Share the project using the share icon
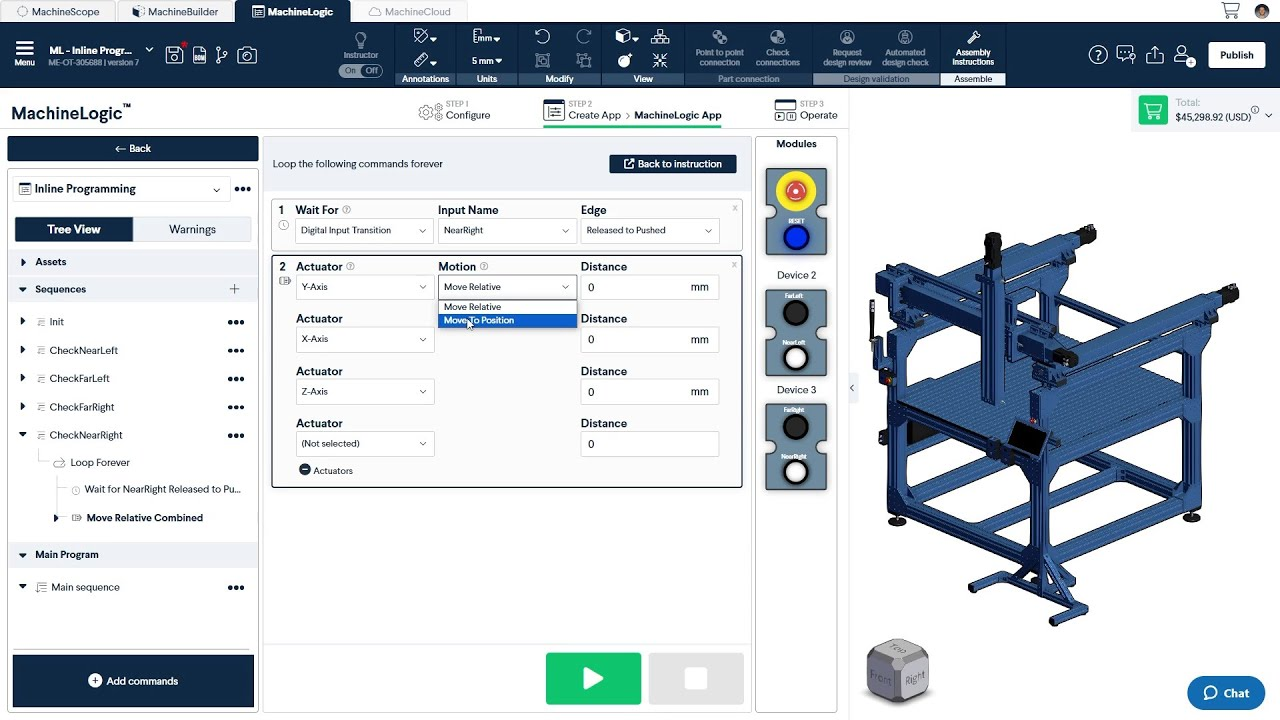1280x720 pixels. (1154, 55)
